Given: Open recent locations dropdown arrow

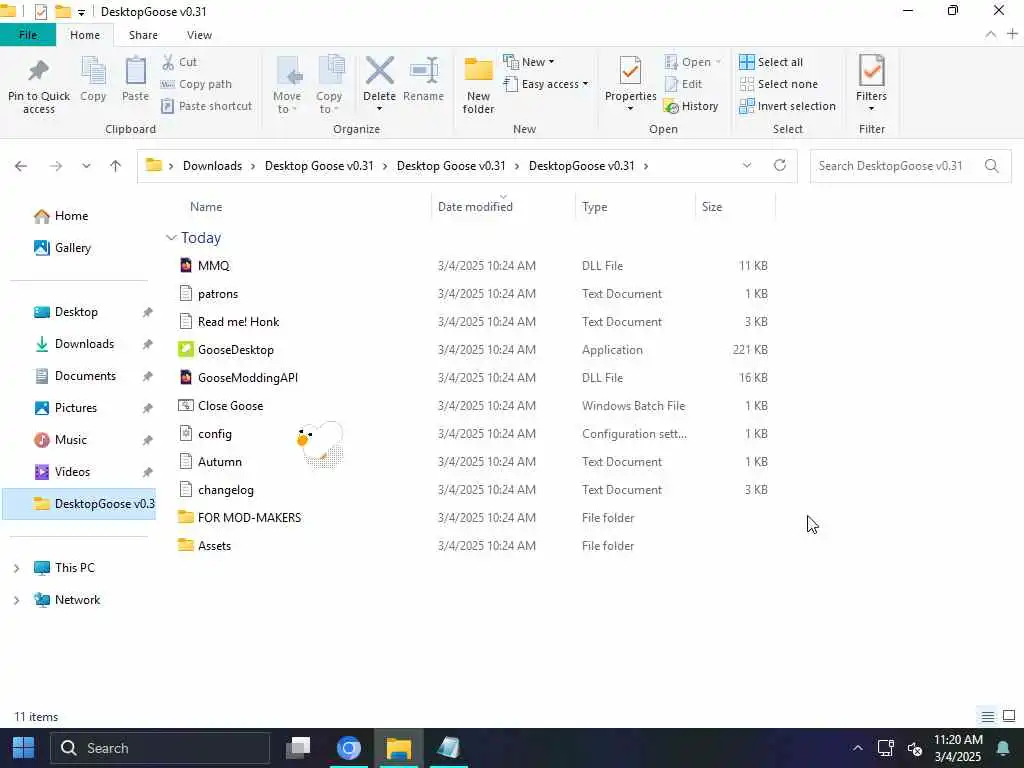Looking at the screenshot, I should click(86, 166).
